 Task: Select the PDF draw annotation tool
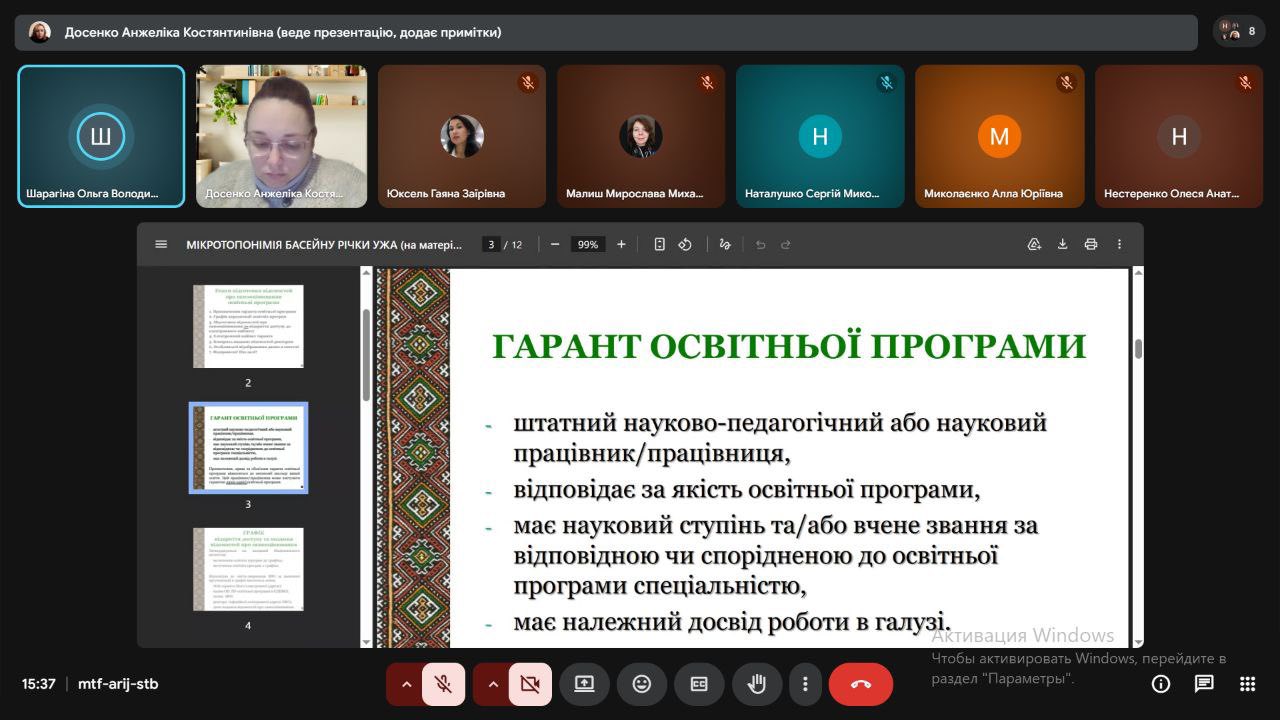(x=725, y=245)
